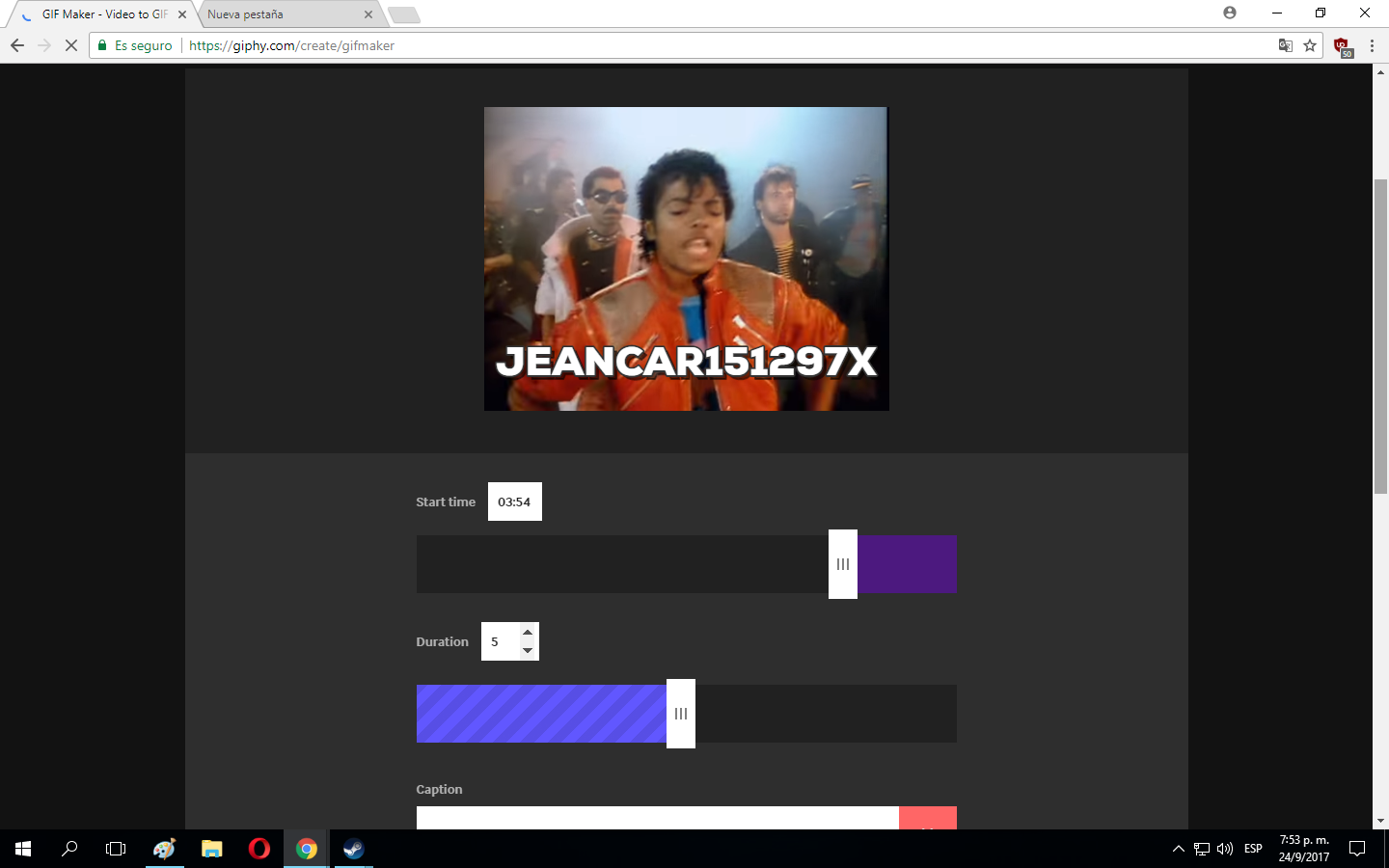Show hidden system tray icons
The image size is (1389, 868).
1178,849
